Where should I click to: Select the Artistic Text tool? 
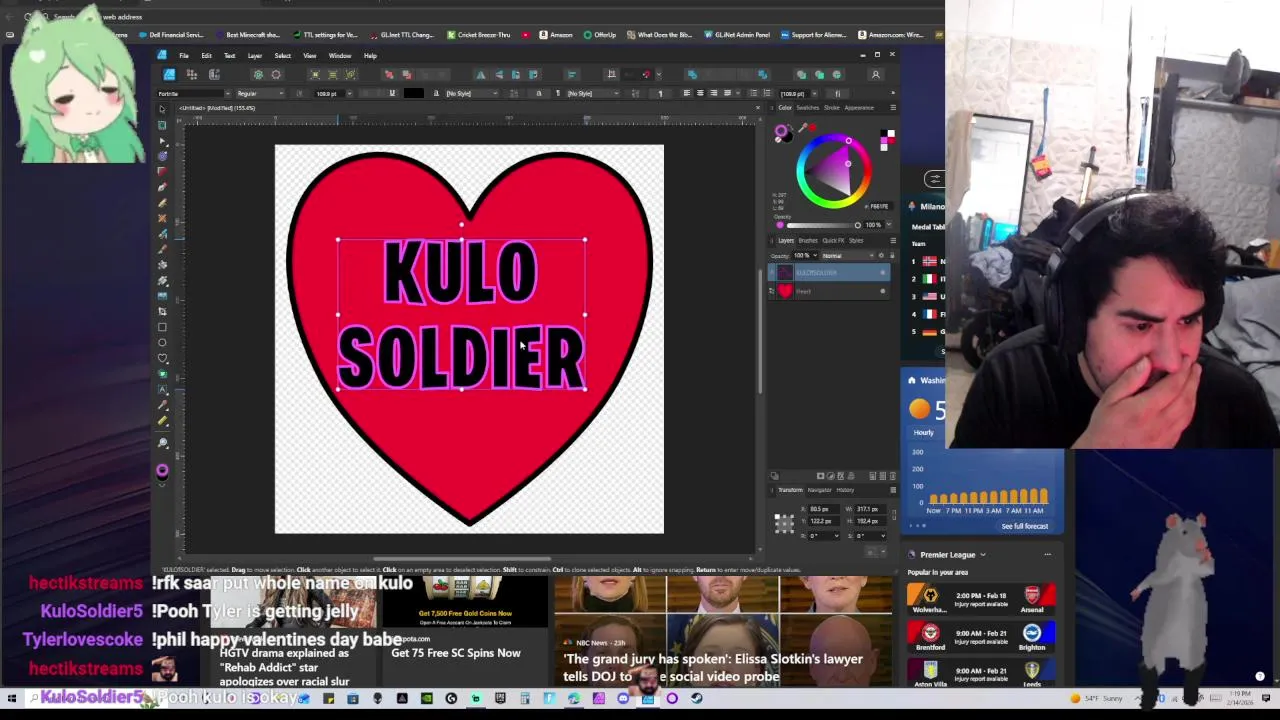point(162,390)
